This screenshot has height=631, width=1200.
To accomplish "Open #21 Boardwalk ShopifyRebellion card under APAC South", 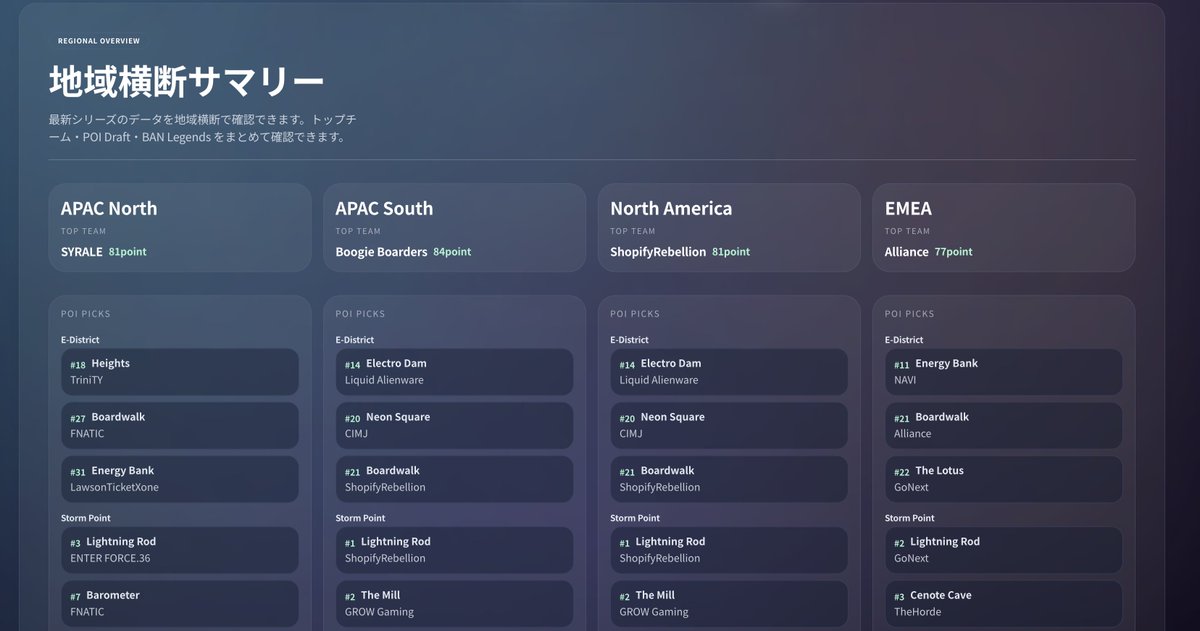I will 455,479.
